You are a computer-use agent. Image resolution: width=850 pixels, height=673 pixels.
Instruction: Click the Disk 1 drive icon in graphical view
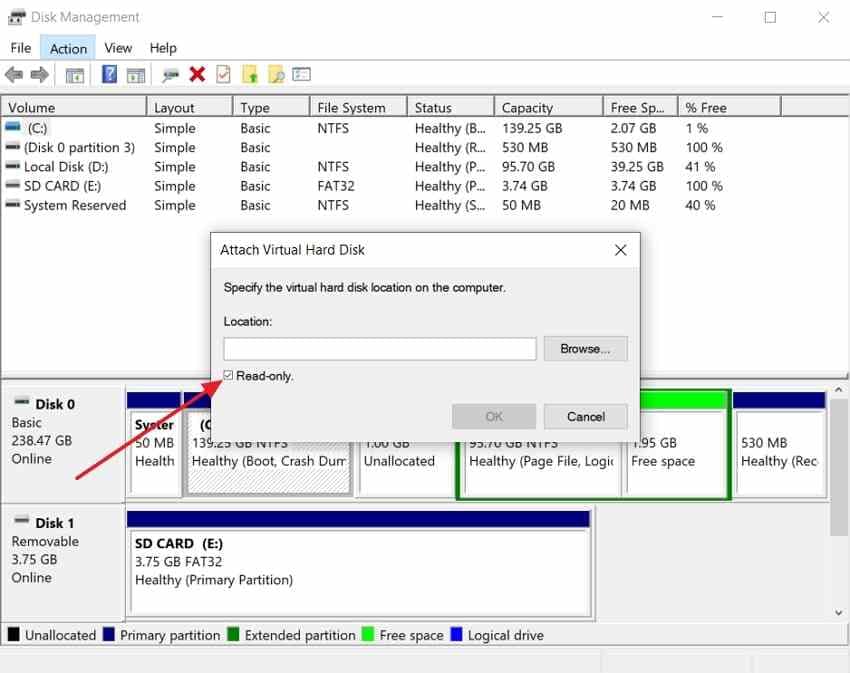pos(22,521)
